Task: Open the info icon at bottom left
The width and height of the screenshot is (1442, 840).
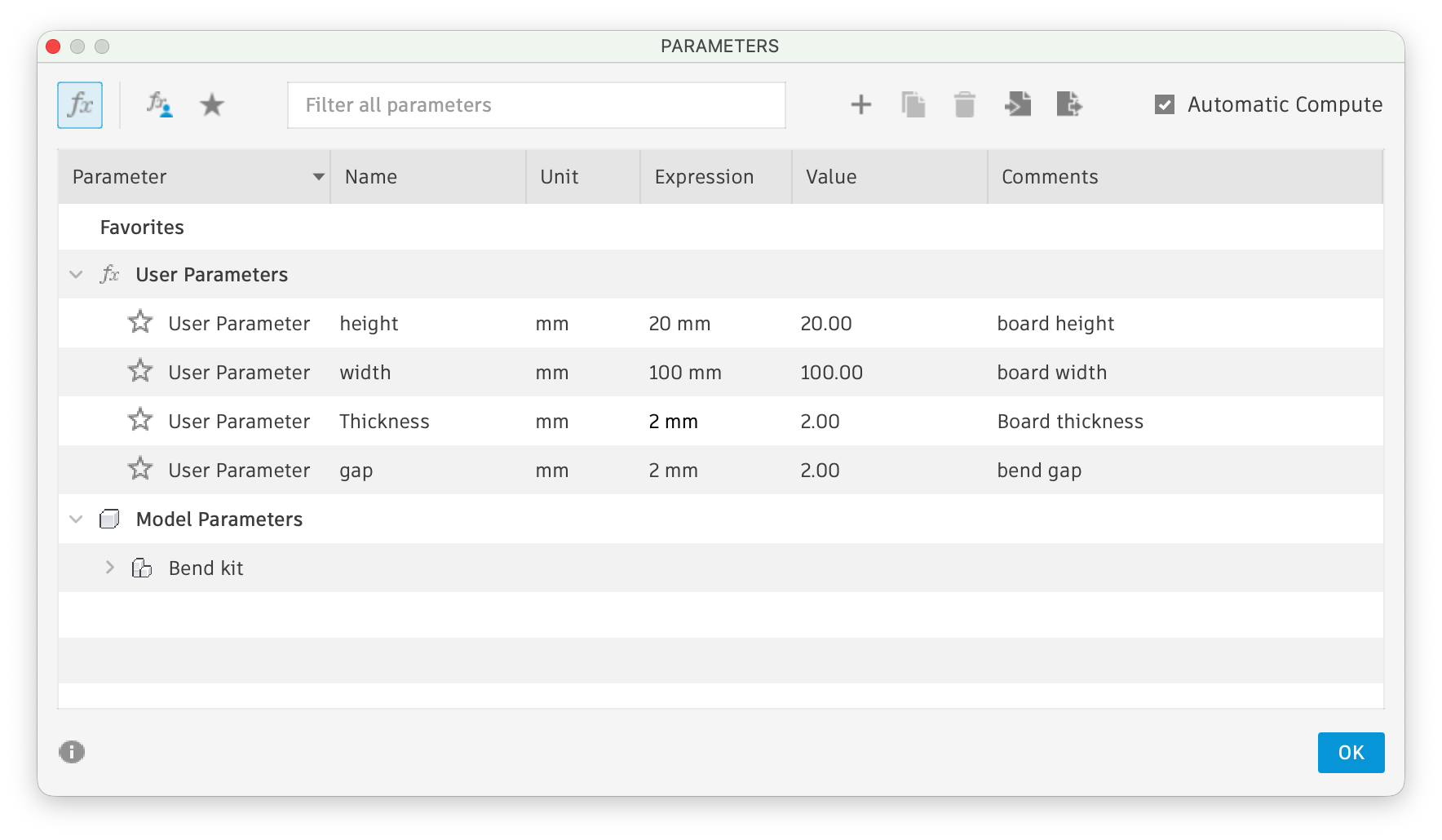Action: click(72, 752)
